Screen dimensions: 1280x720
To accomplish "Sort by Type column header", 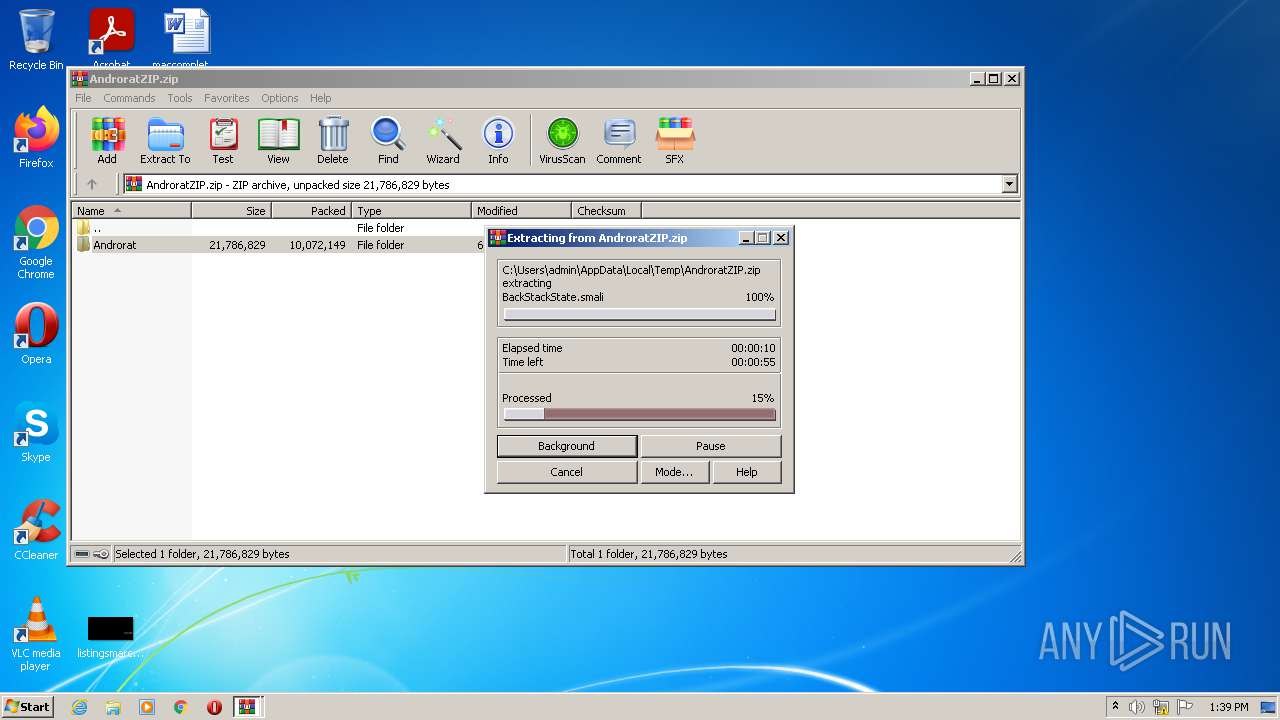I will [x=411, y=211].
